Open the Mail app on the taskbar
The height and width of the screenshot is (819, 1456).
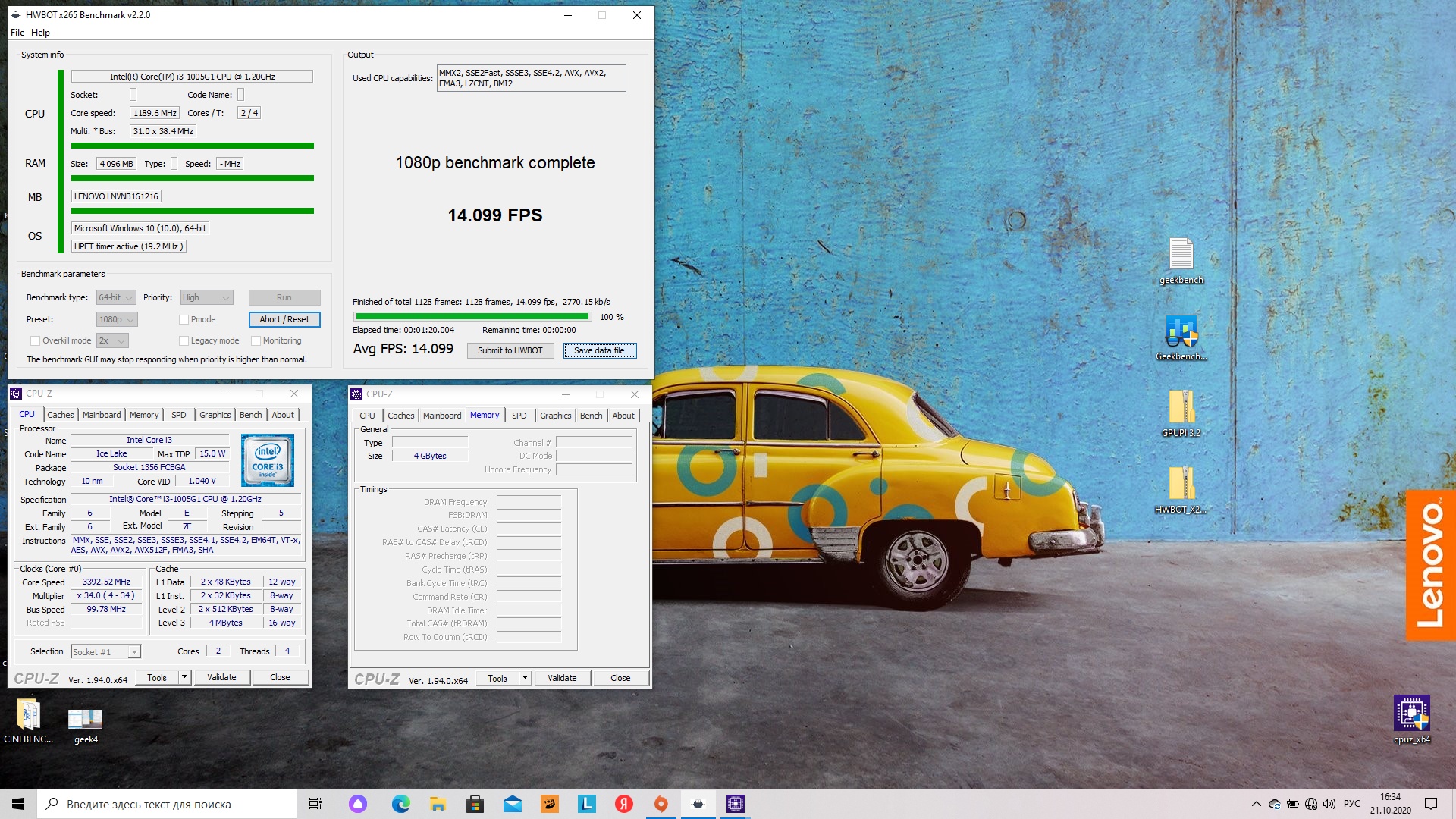pyautogui.click(x=512, y=804)
